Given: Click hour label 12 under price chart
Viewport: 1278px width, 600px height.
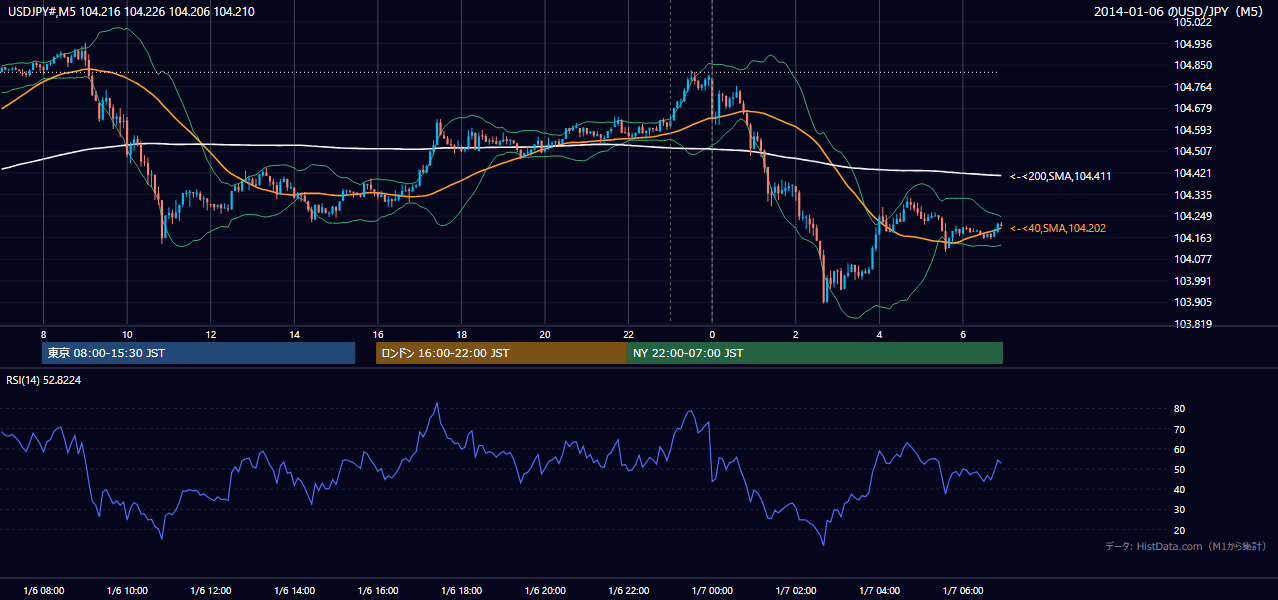Looking at the screenshot, I should tap(211, 334).
